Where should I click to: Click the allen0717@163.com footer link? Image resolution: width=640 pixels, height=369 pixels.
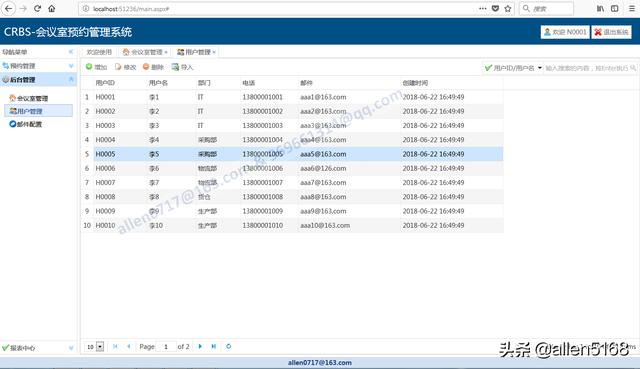320,362
